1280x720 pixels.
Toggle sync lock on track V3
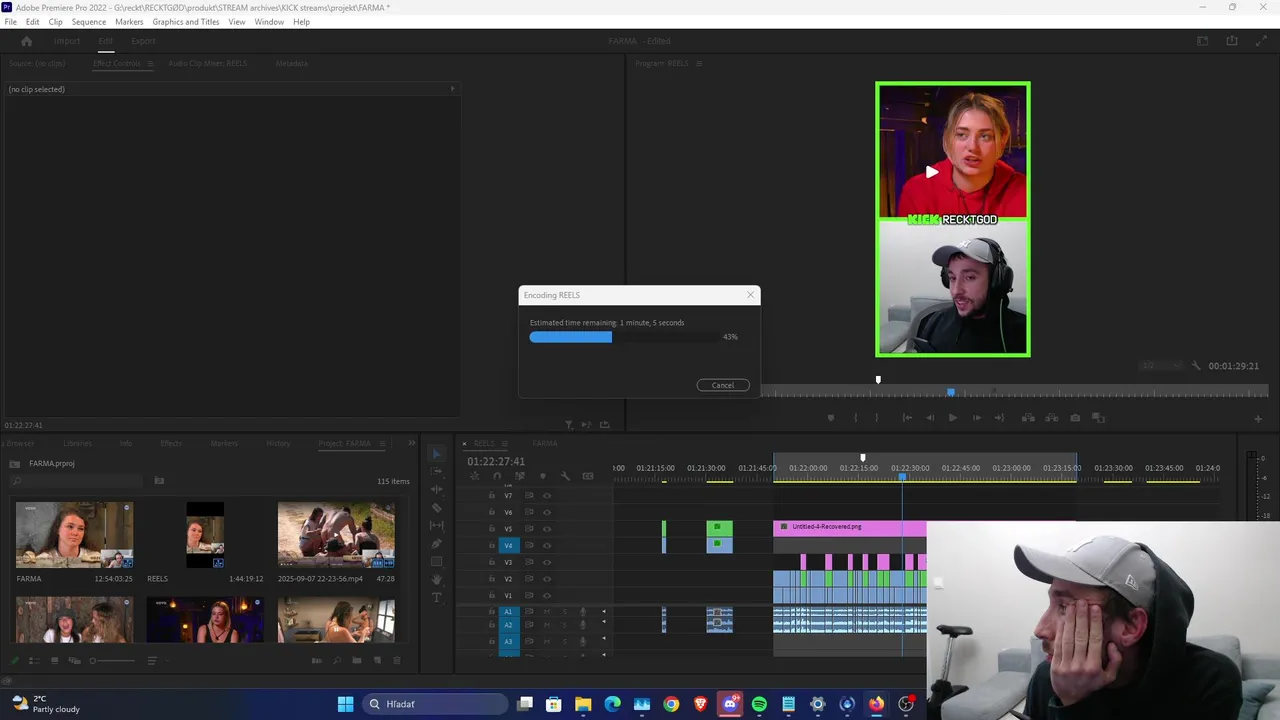click(529, 562)
